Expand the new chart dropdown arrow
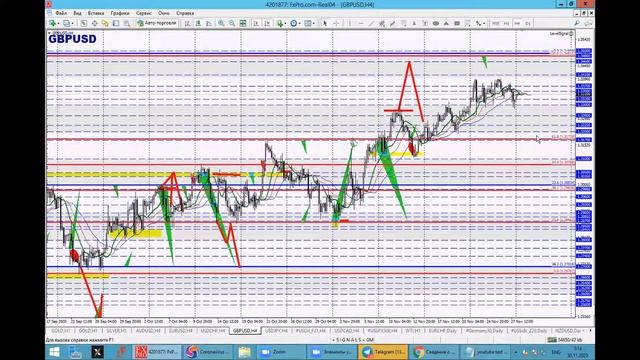This screenshot has height=360, width=640. [x=58, y=23]
